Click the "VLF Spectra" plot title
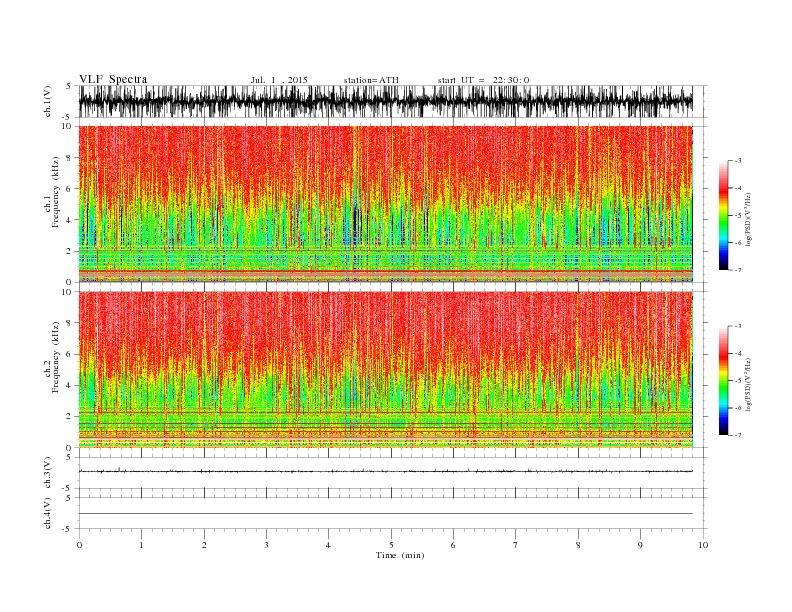The height and width of the screenshot is (612, 792). point(113,79)
